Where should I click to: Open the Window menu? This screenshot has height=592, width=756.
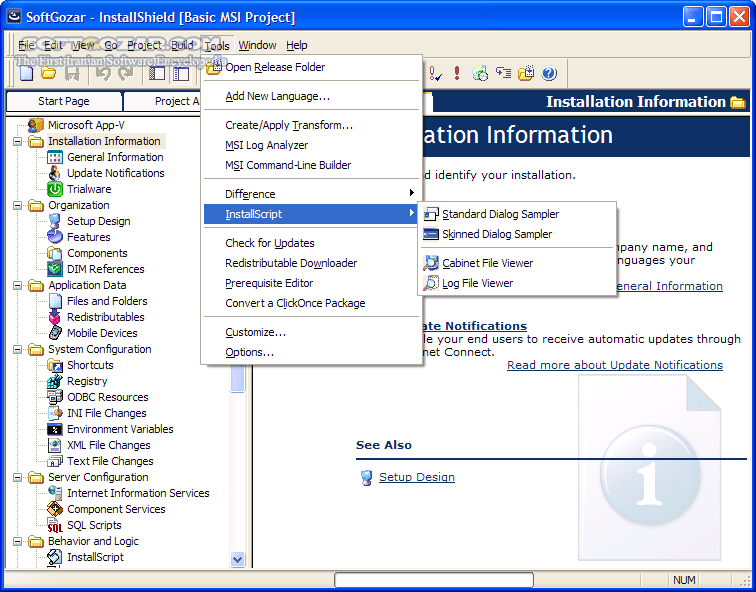[x=257, y=45]
